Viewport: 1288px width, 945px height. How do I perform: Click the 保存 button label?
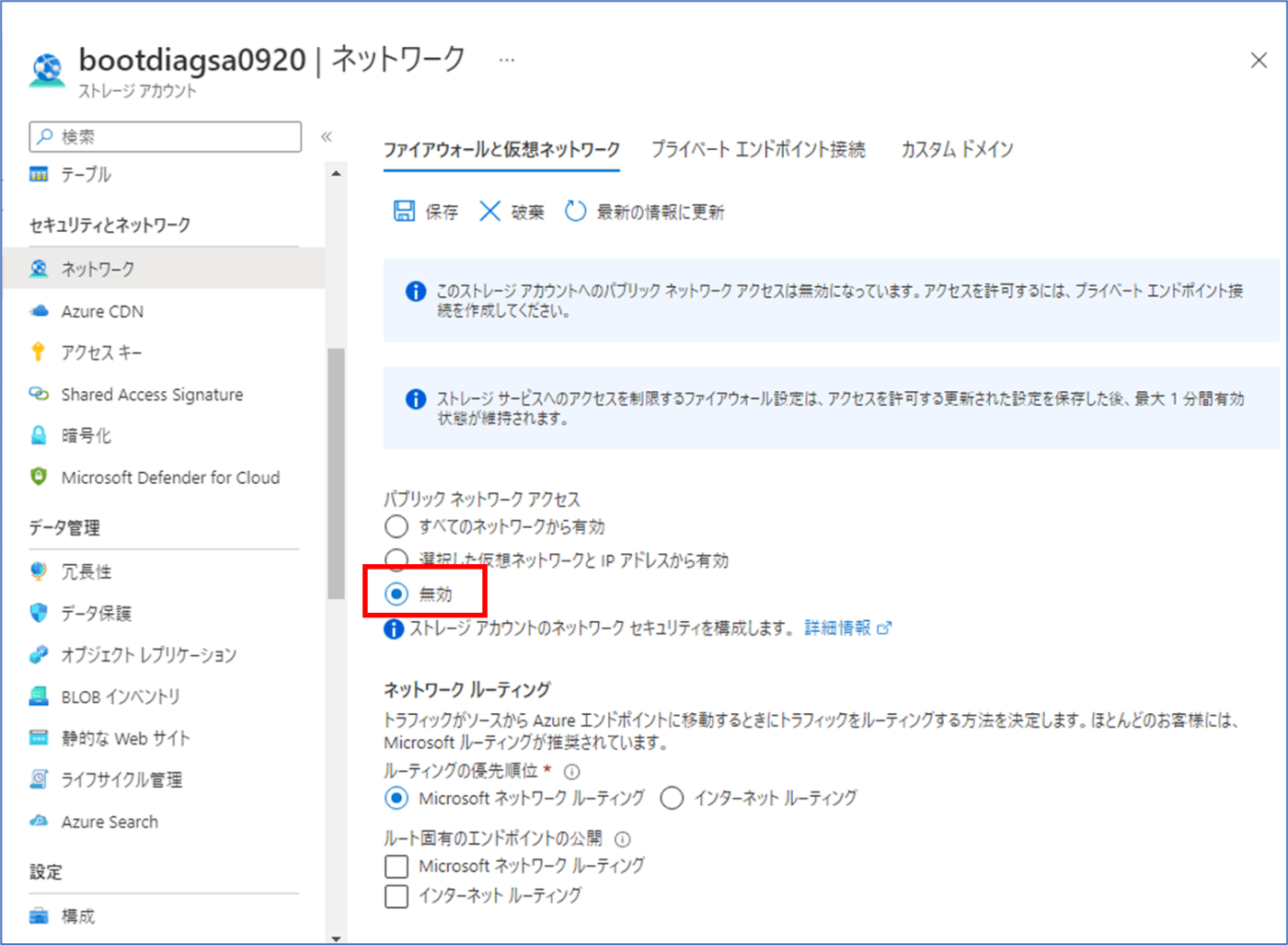tap(442, 213)
